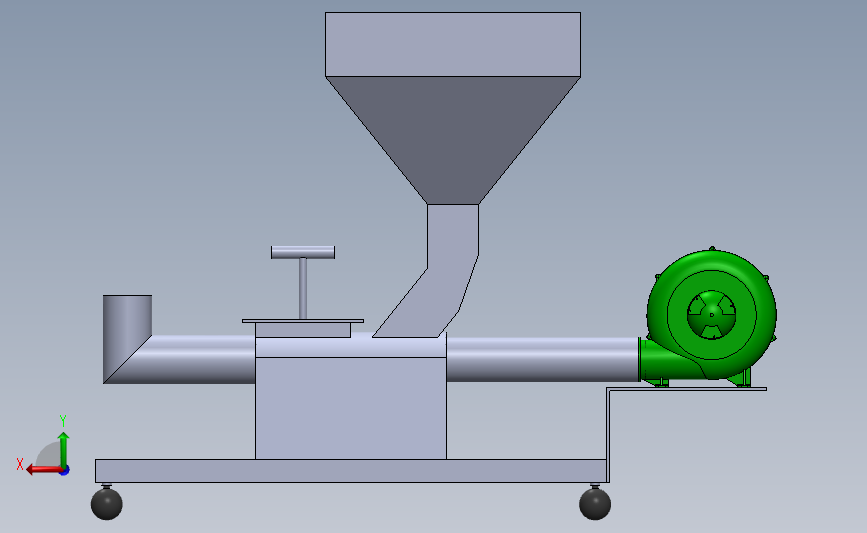The height and width of the screenshot is (533, 867).
Task: Select the right horizontal pipe toward the blower
Action: [x=542, y=359]
